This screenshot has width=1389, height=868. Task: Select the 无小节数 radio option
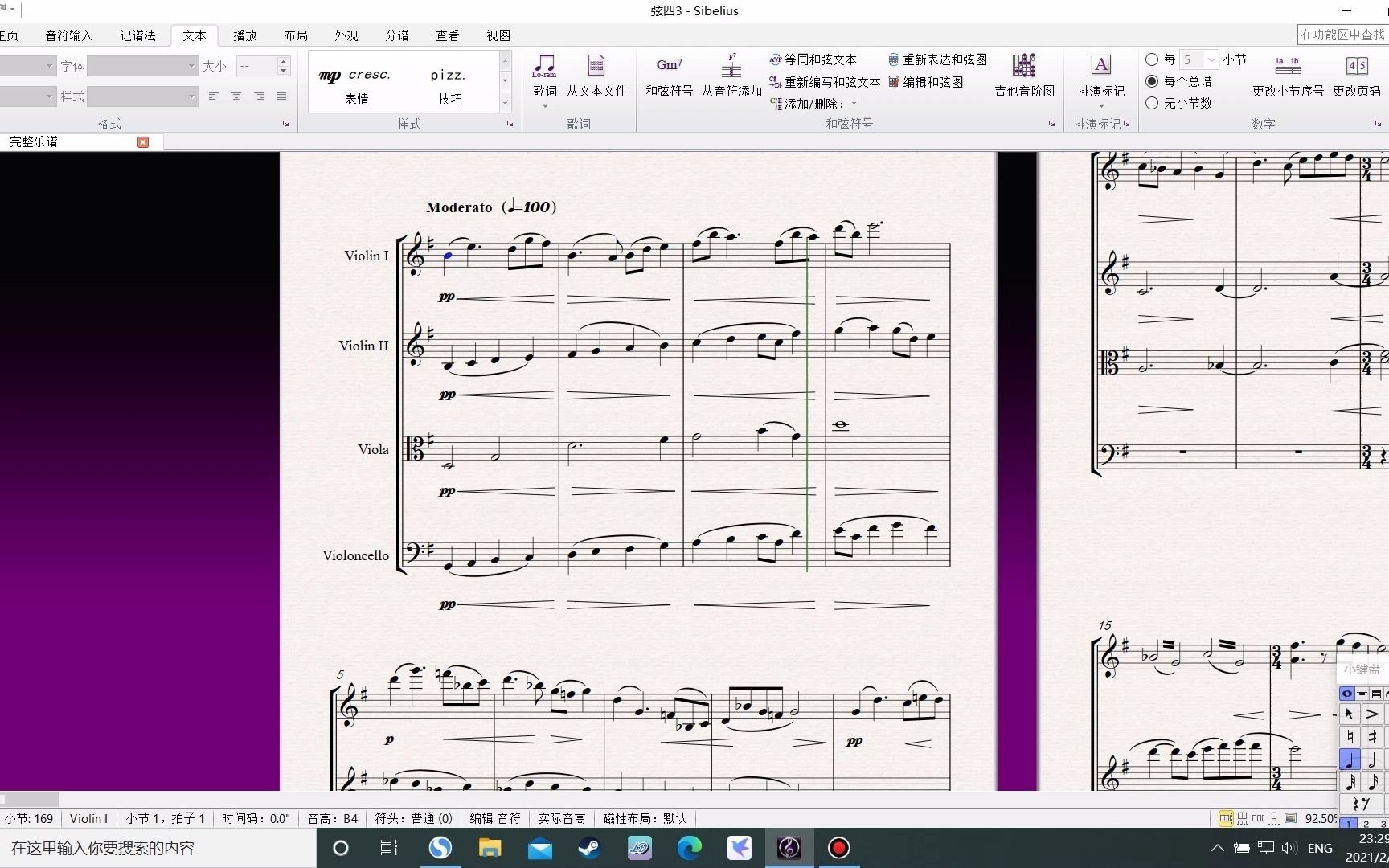tap(1152, 103)
